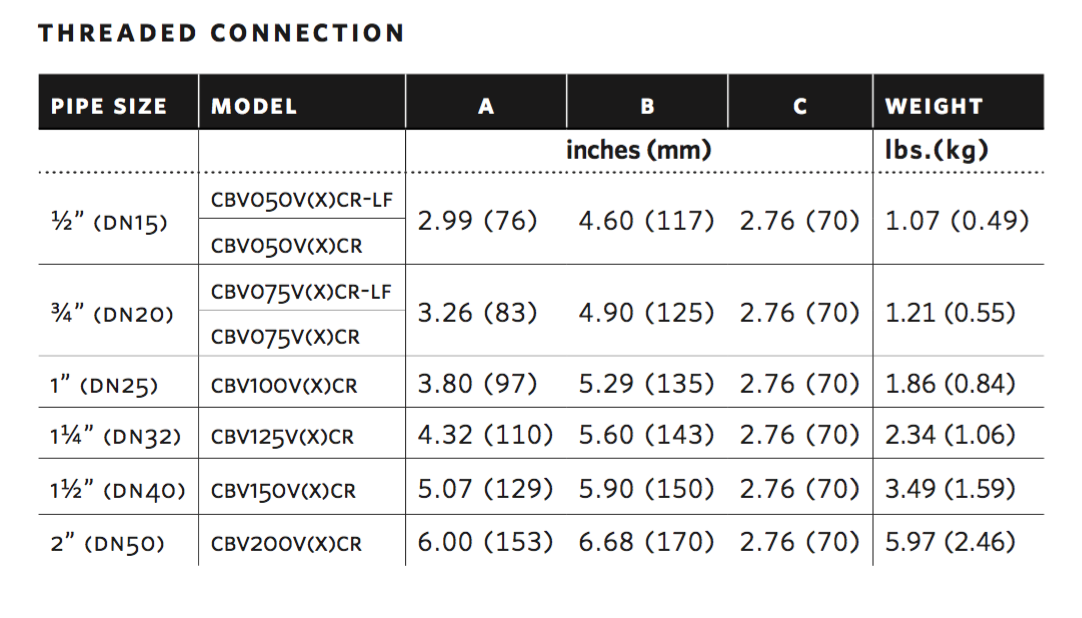Click the CBV100V(X)CR model cell
Viewport: 1082px width, 618px height.
coord(284,386)
